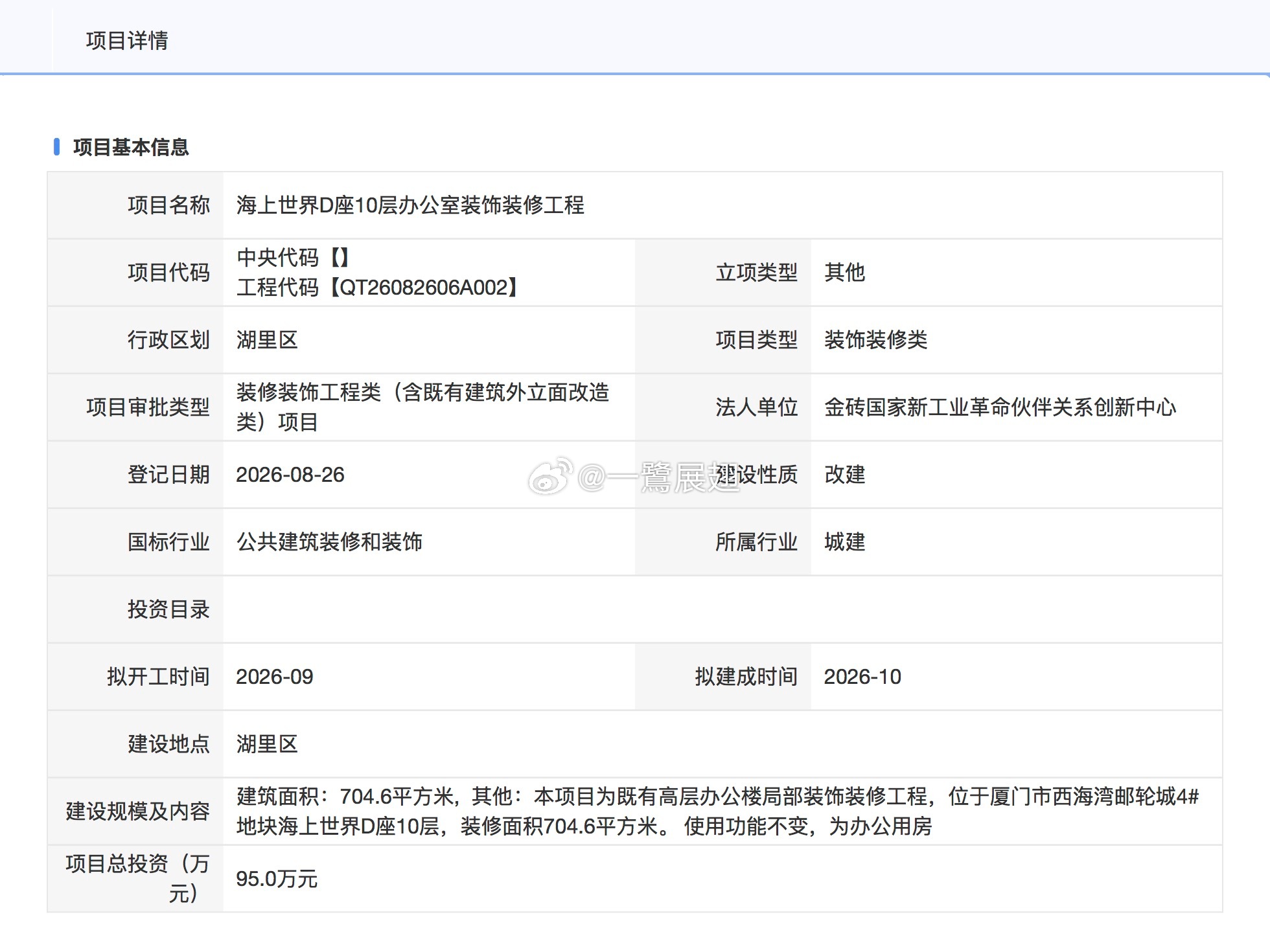
Task: Select the 其他 value beside 立项类型
Action: [x=844, y=273]
